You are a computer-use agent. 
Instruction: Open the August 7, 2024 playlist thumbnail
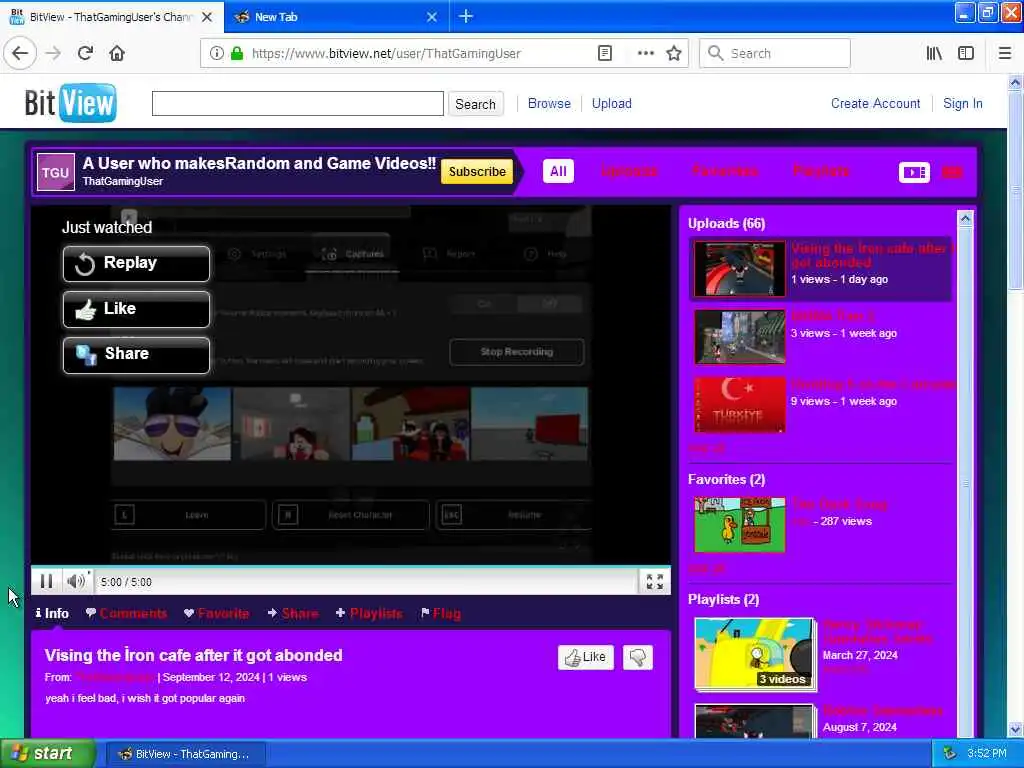[755, 721]
